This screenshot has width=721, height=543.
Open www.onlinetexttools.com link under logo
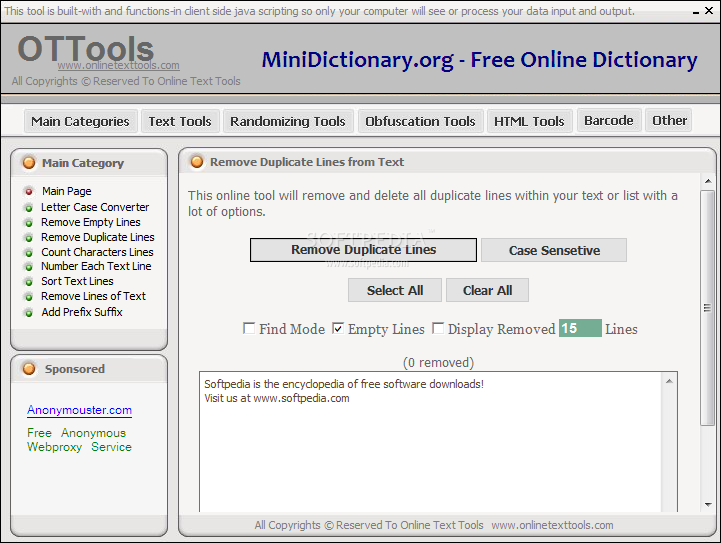point(119,66)
